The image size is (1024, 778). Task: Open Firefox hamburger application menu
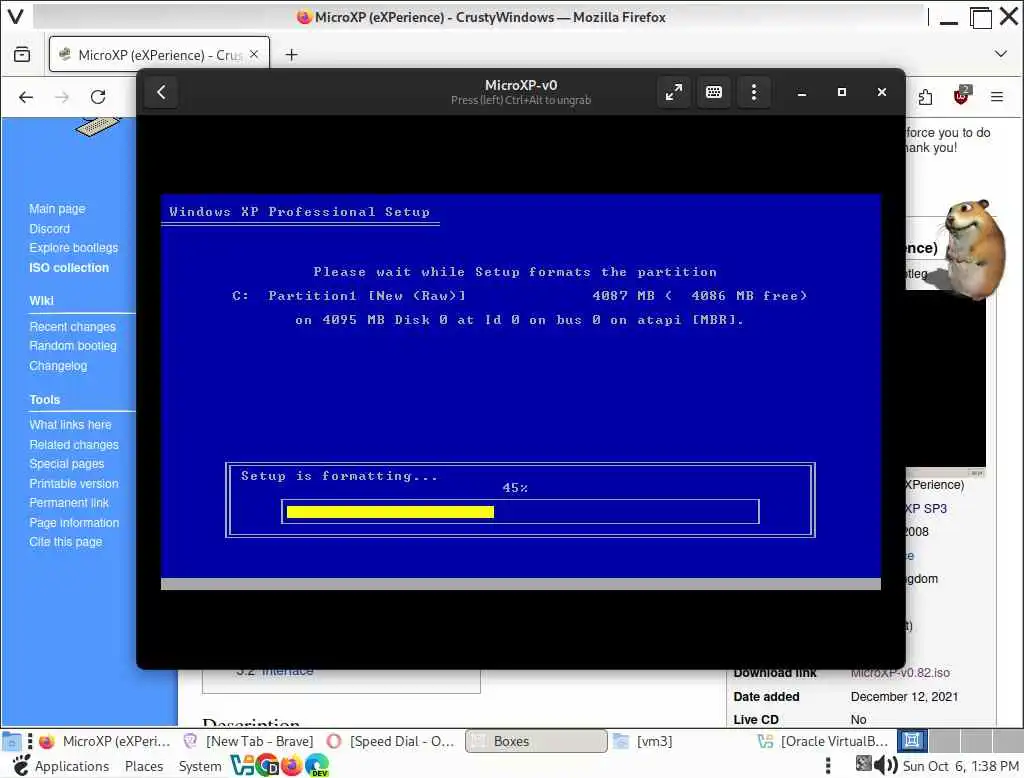(997, 97)
